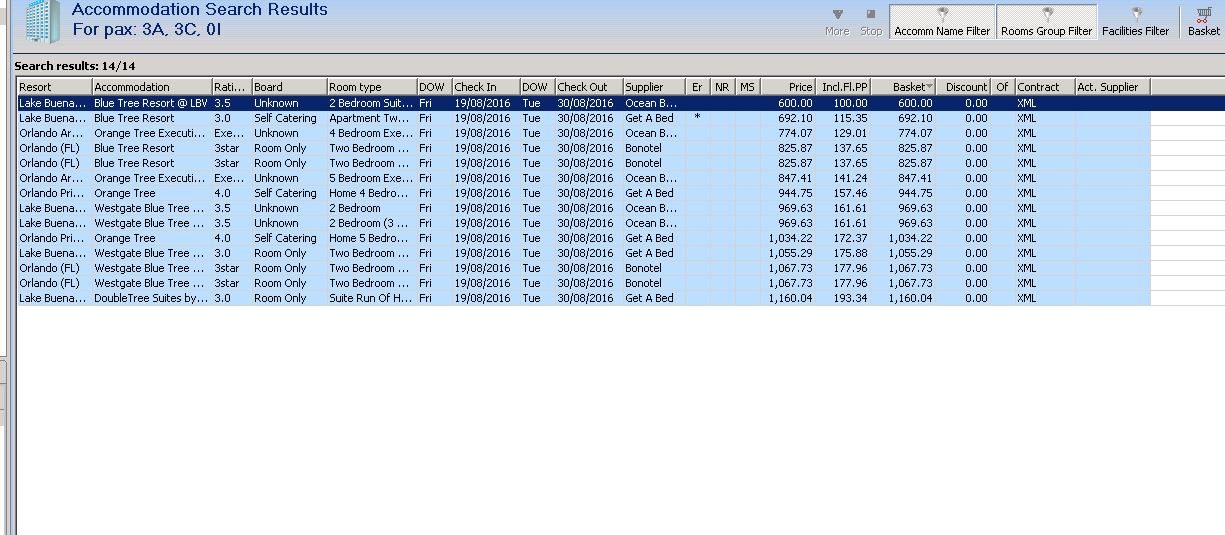Click the More toolbar button
The height and width of the screenshot is (535, 1225).
point(837,22)
